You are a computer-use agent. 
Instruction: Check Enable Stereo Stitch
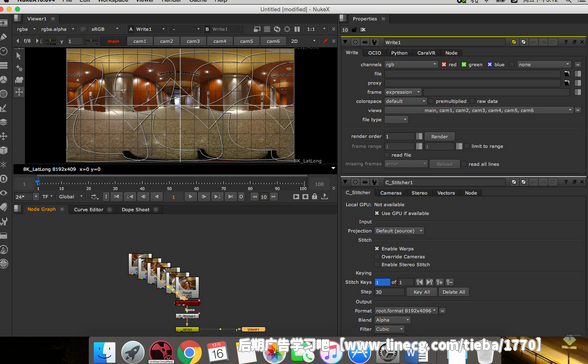[x=377, y=265]
